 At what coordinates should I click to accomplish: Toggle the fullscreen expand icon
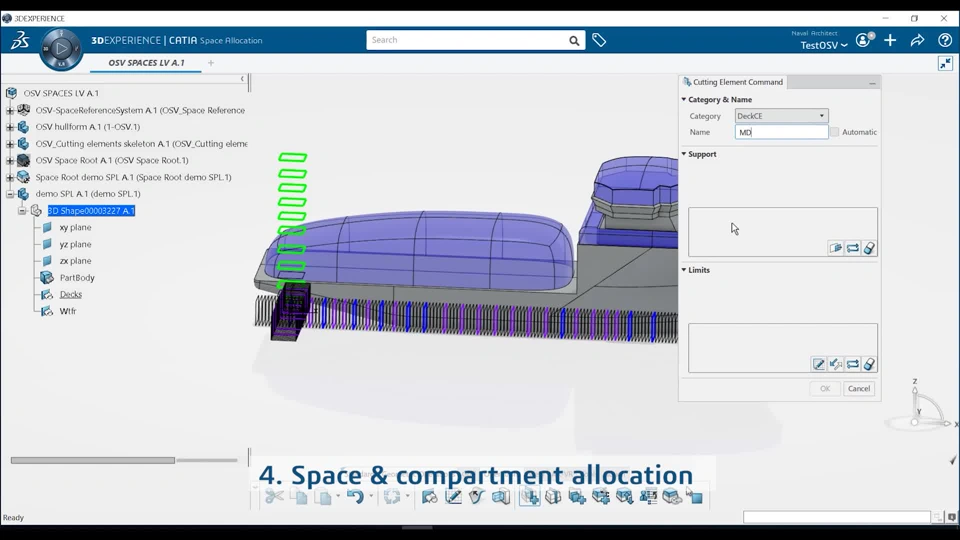click(x=945, y=63)
